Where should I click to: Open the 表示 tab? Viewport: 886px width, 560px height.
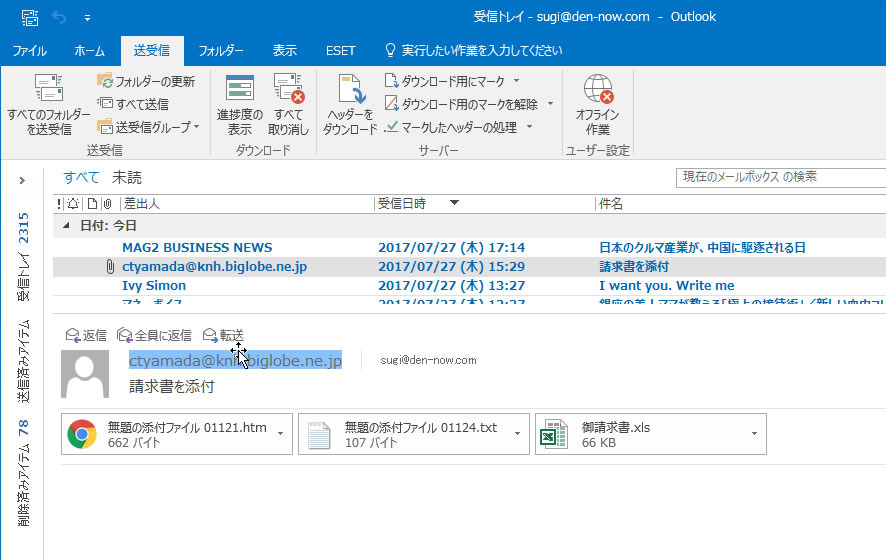pyautogui.click(x=284, y=51)
